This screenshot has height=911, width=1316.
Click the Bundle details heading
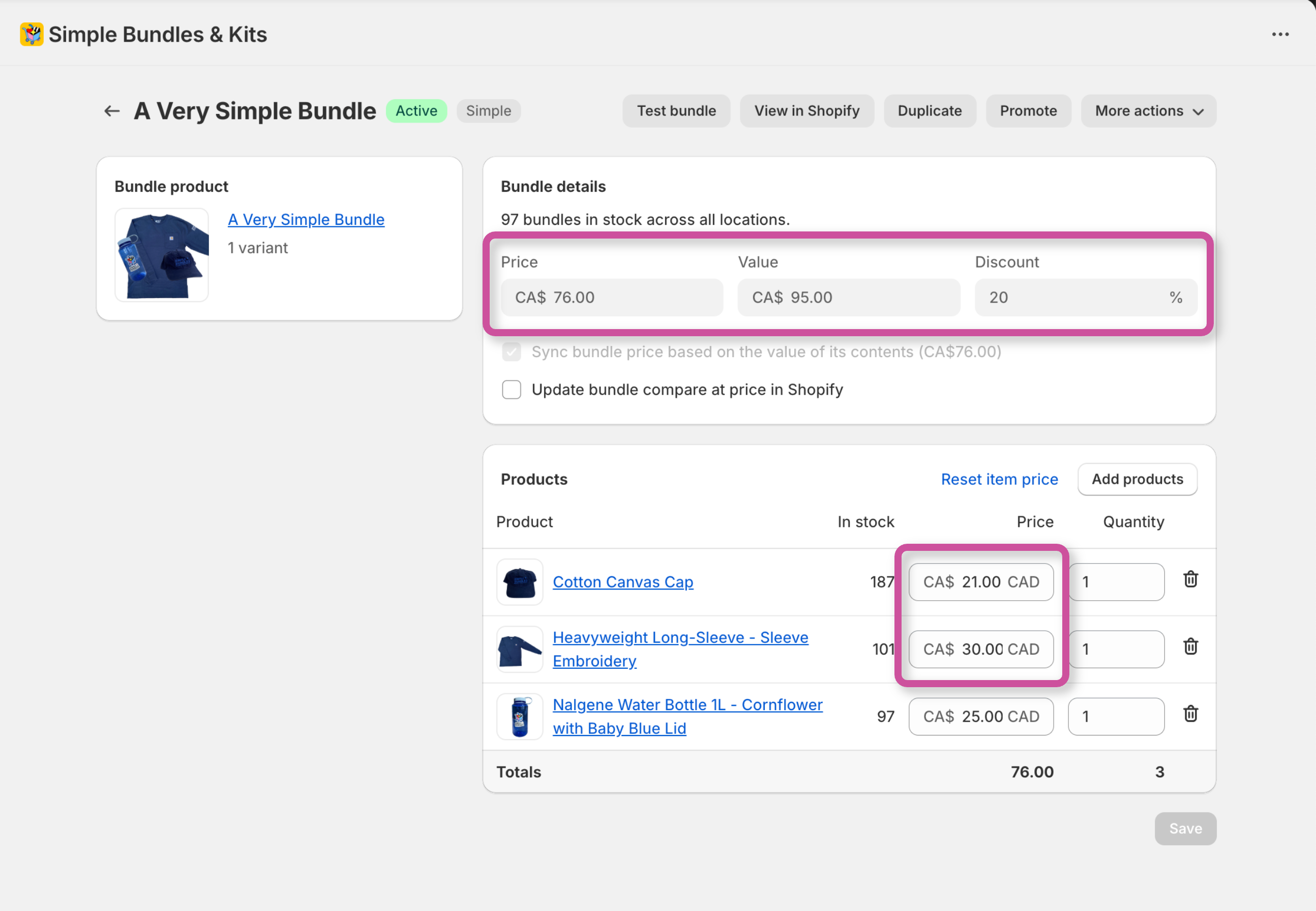[553, 186]
